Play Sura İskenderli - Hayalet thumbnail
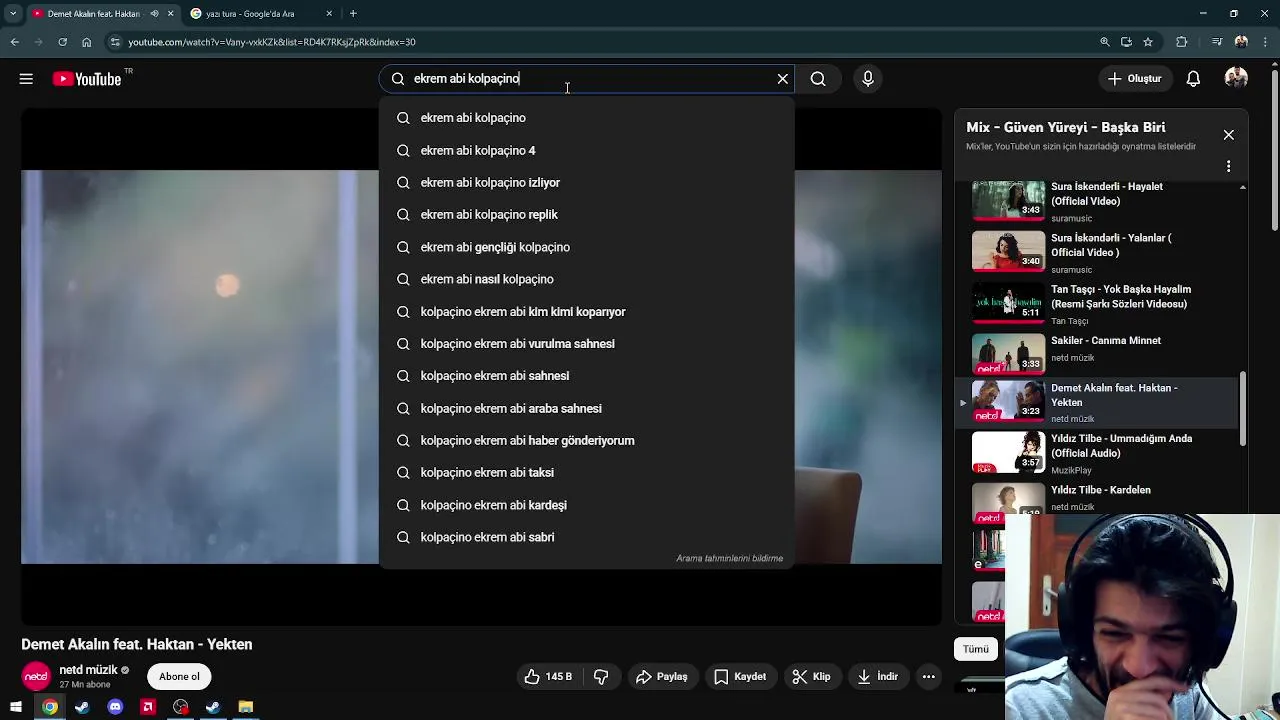 tap(1008, 200)
